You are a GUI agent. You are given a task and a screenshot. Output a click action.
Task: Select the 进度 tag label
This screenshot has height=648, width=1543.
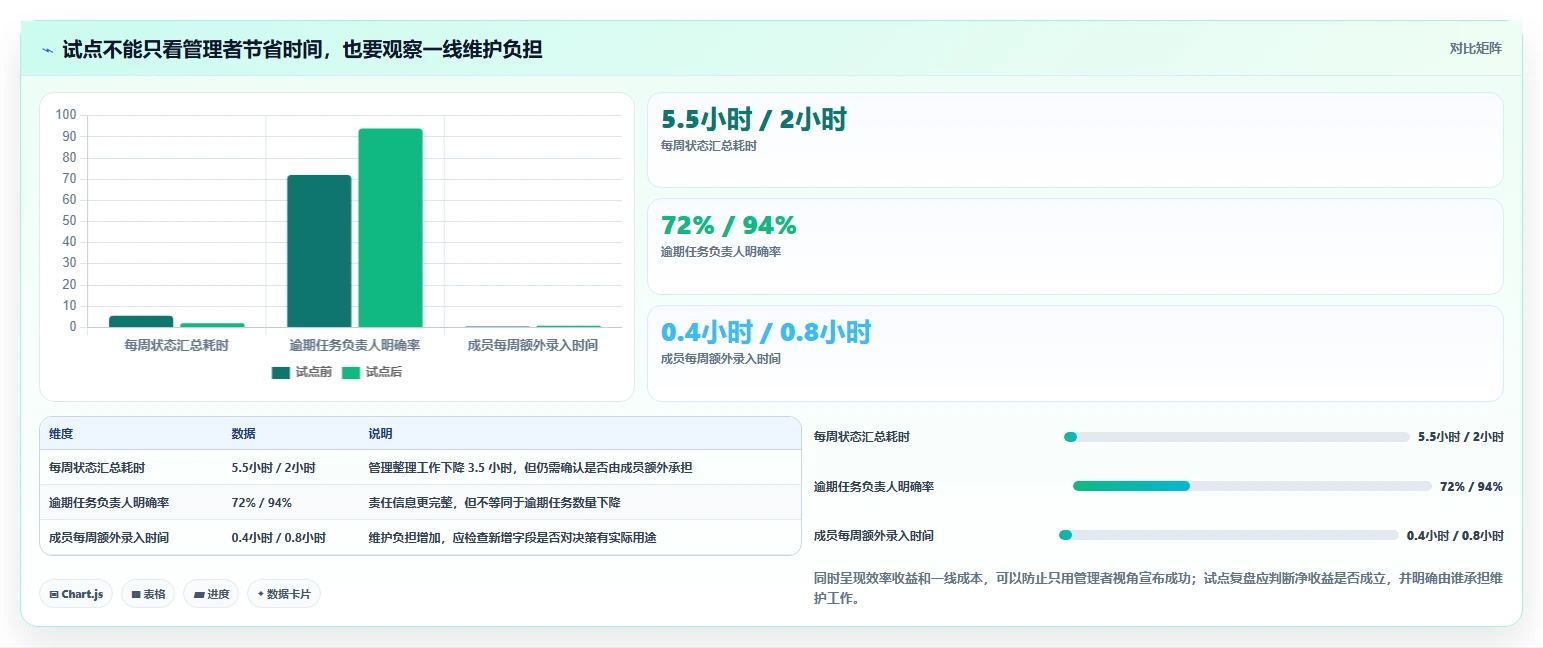click(x=218, y=594)
